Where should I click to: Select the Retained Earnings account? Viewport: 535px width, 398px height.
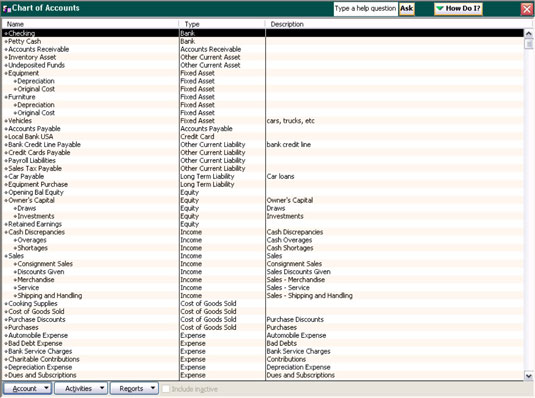[35, 224]
